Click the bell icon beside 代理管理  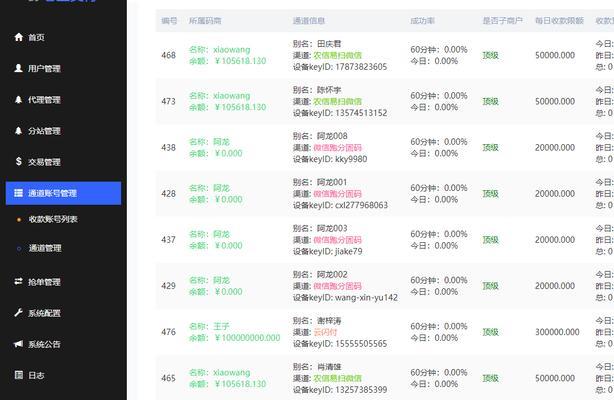click(x=18, y=100)
